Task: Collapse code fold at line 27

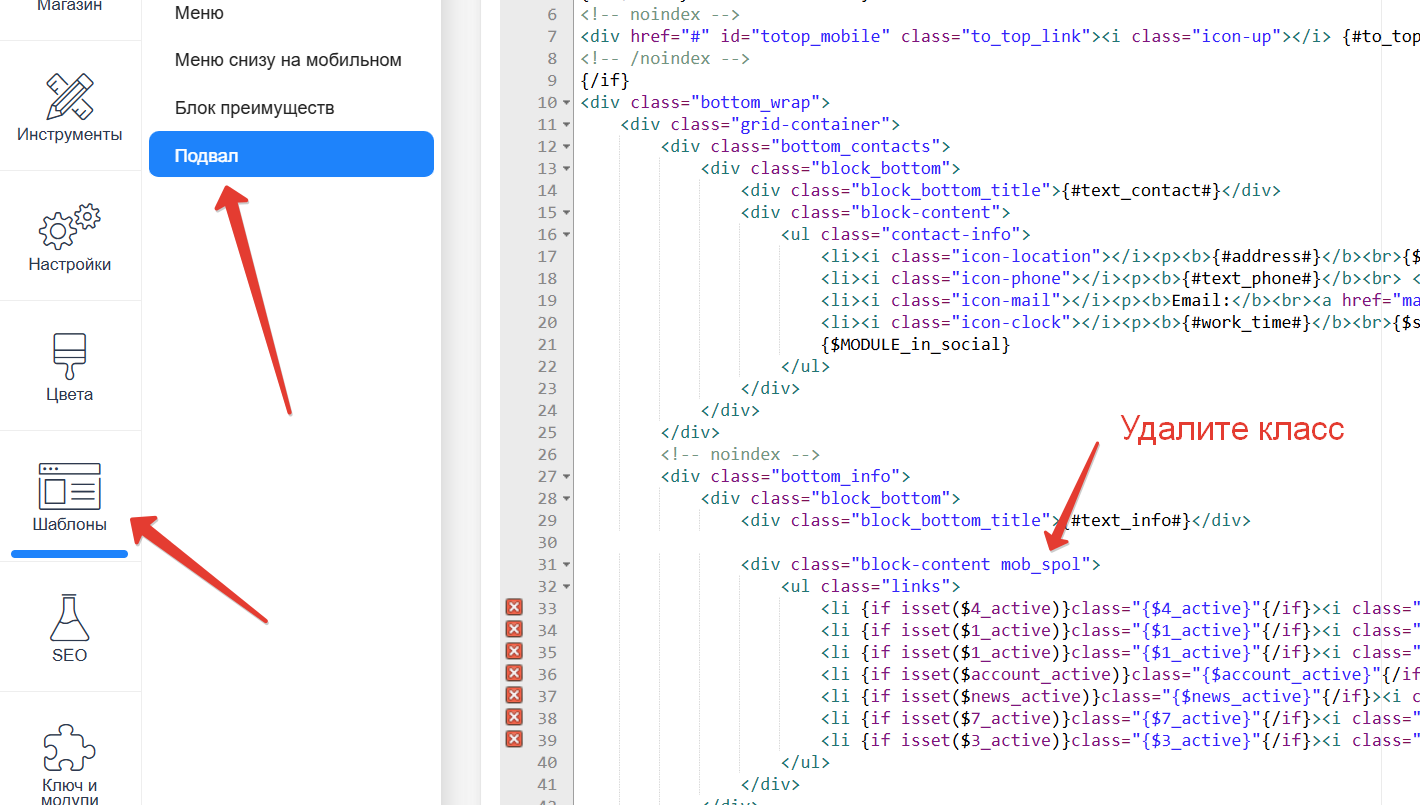Action: pyautogui.click(x=567, y=477)
